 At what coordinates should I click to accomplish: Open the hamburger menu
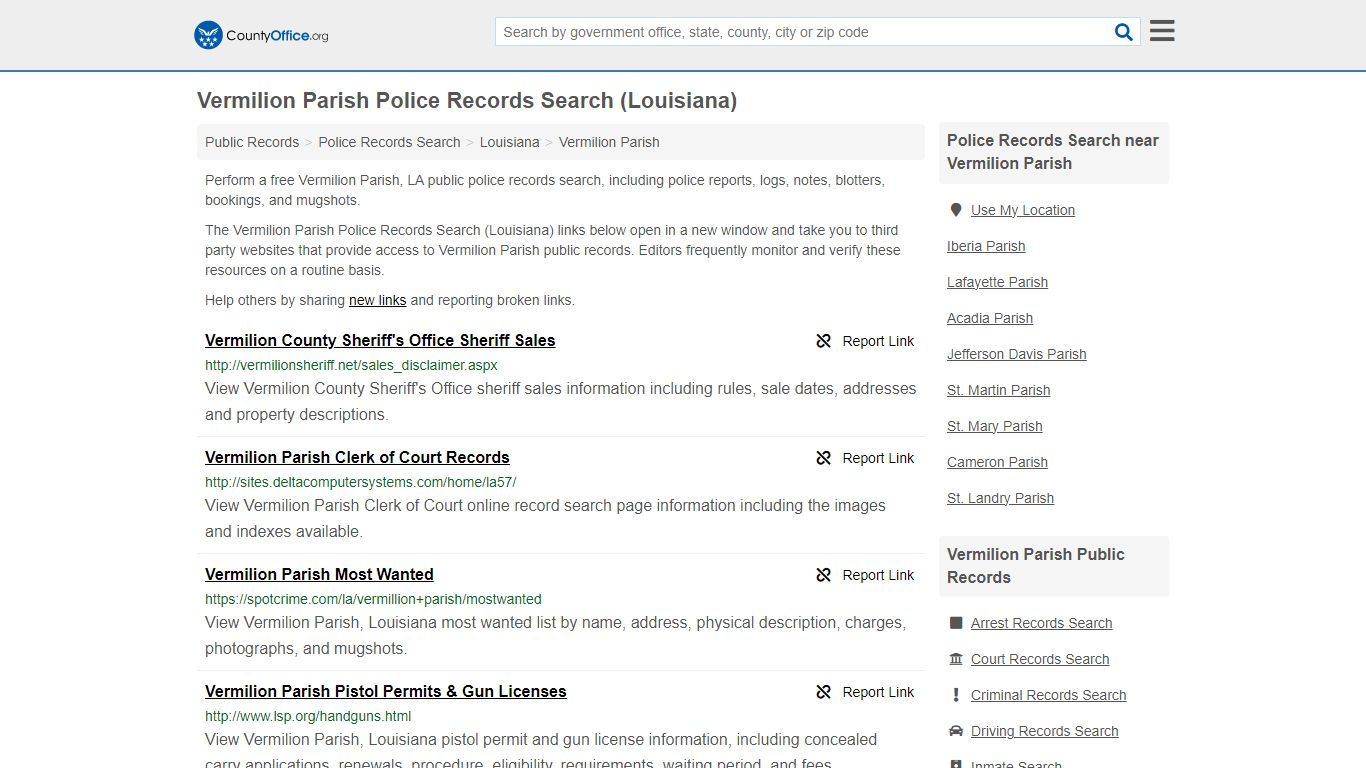click(x=1162, y=31)
